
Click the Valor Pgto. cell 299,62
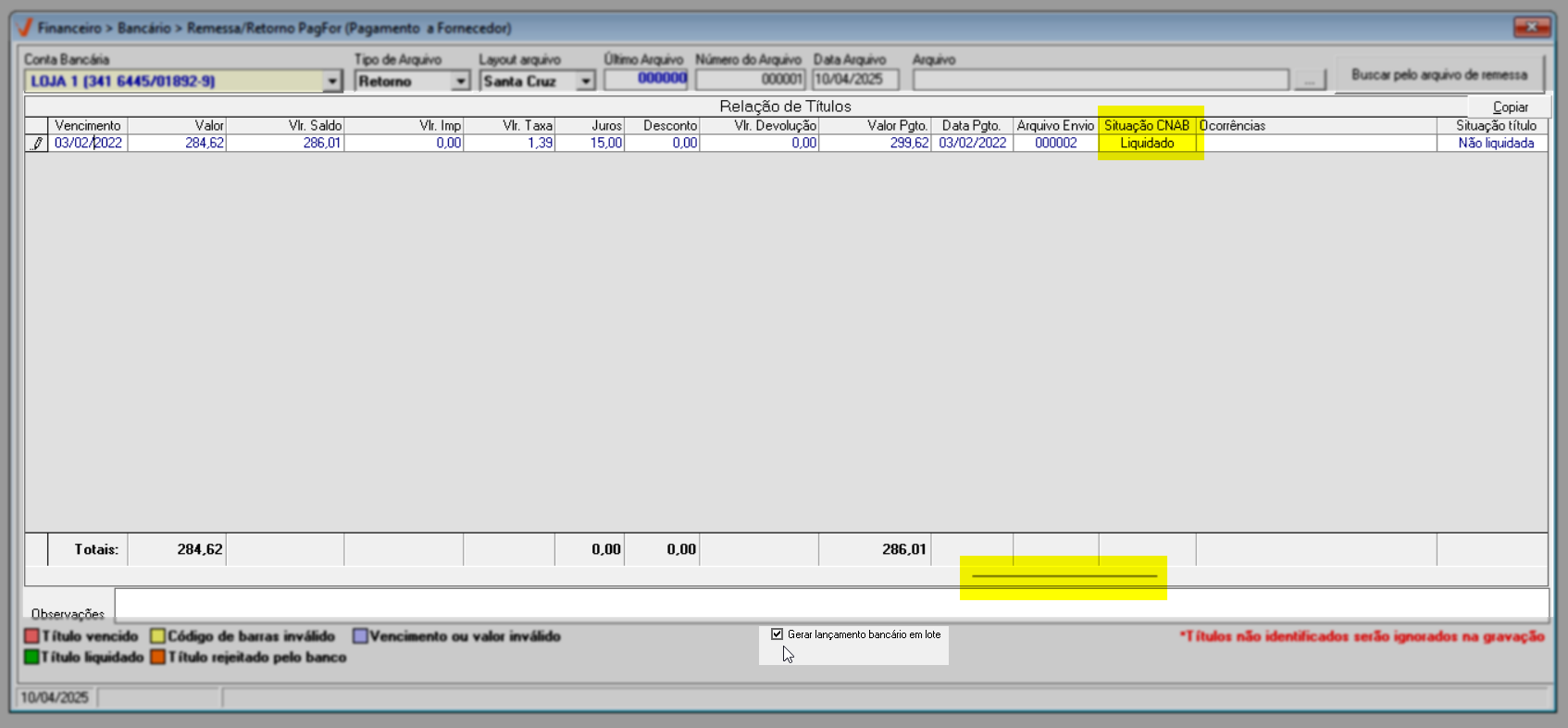click(x=875, y=144)
